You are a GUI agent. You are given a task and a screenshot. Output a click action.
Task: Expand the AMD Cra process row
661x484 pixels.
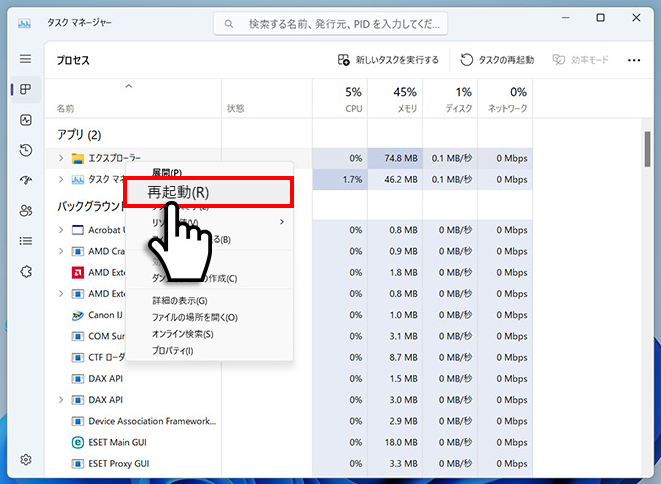(61, 251)
